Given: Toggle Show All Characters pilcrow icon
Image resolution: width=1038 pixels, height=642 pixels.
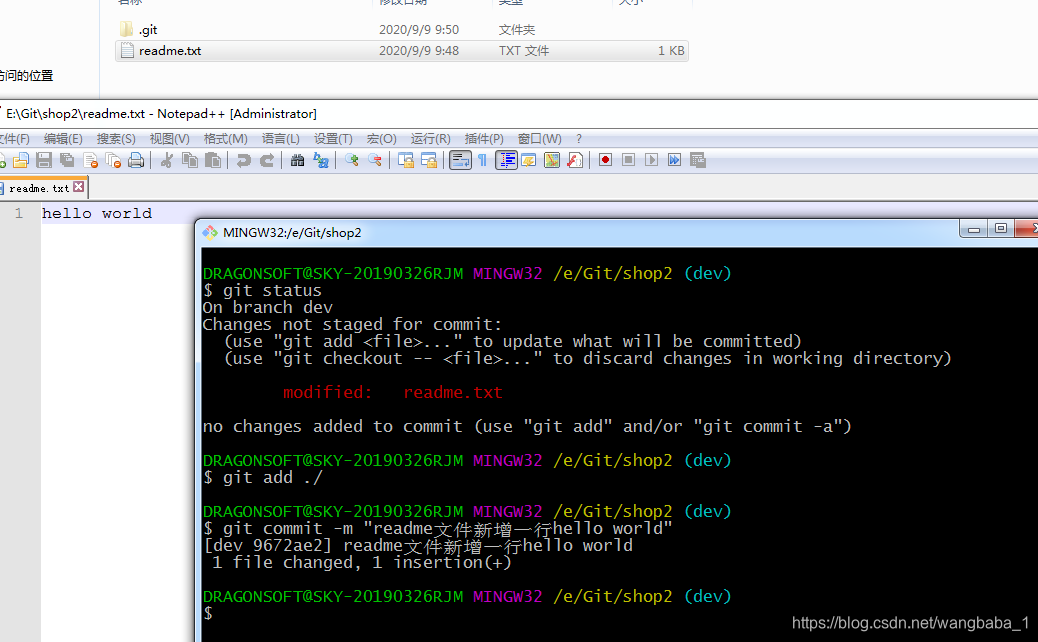Looking at the screenshot, I should click(483, 160).
